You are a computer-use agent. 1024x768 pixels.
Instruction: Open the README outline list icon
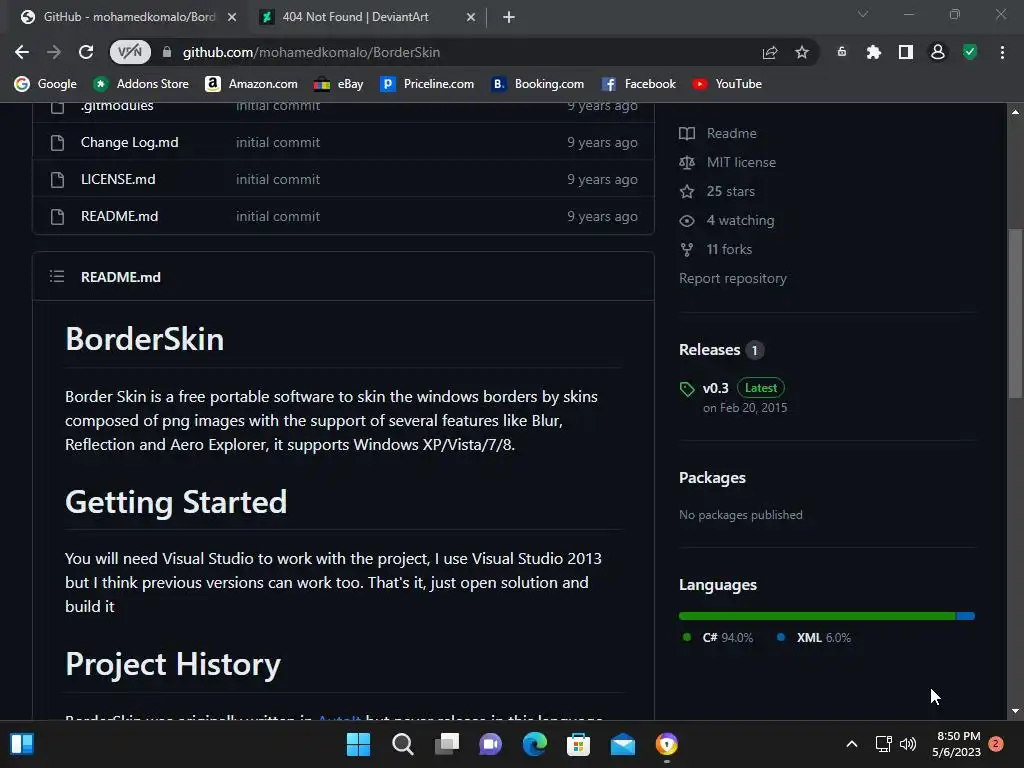57,276
